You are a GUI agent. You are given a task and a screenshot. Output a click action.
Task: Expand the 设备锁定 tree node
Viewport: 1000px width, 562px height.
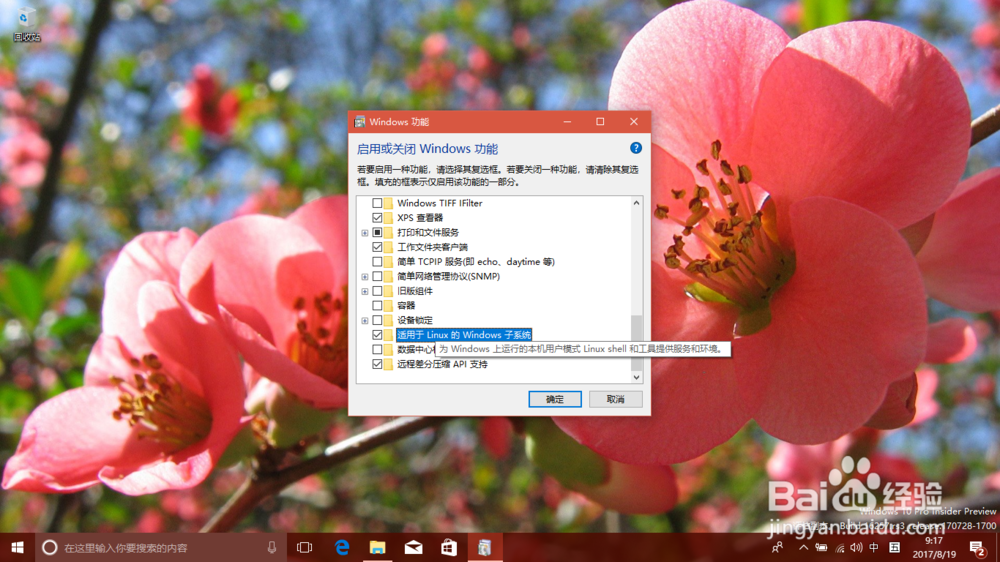tap(364, 321)
